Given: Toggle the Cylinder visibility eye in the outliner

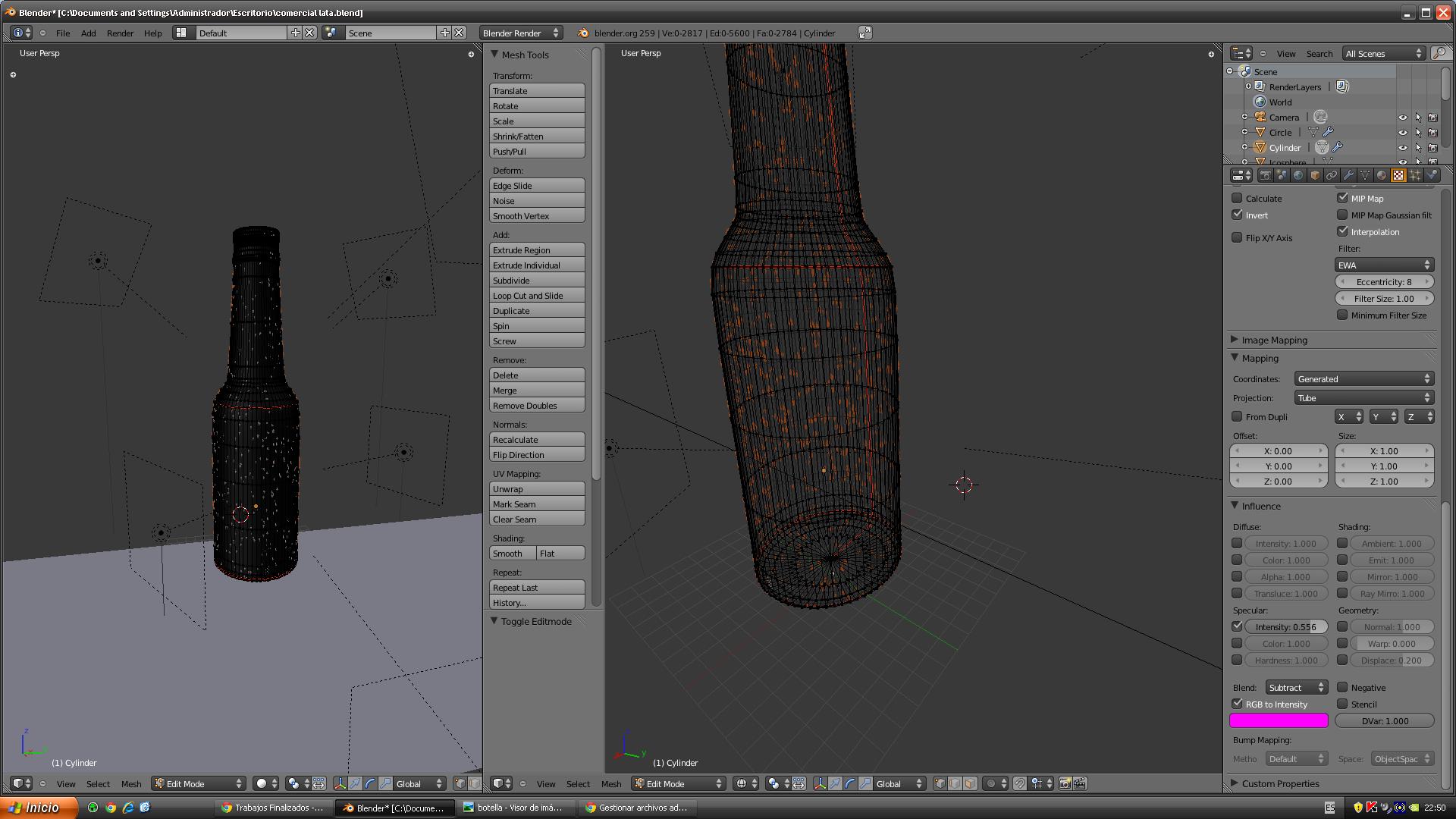Looking at the screenshot, I should [1402, 148].
